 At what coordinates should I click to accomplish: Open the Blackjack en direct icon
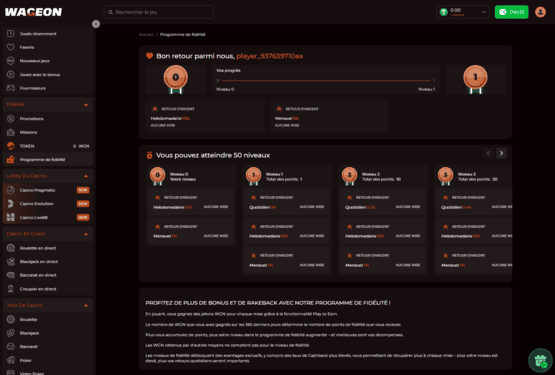click(x=11, y=262)
